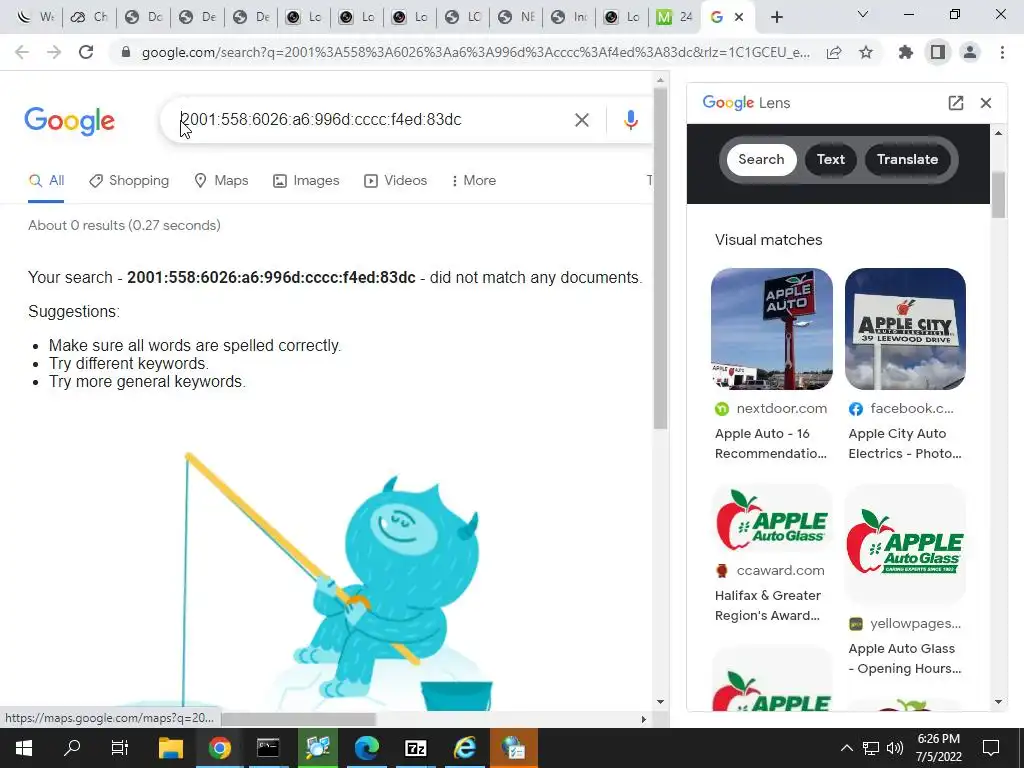1024x768 pixels.
Task: Open the Chrome three-dot menu
Action: [1002, 52]
